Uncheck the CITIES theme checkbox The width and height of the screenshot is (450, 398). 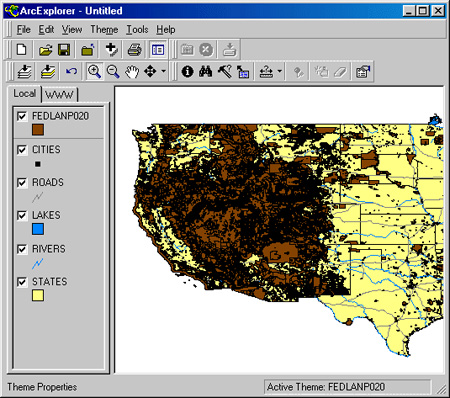22,150
